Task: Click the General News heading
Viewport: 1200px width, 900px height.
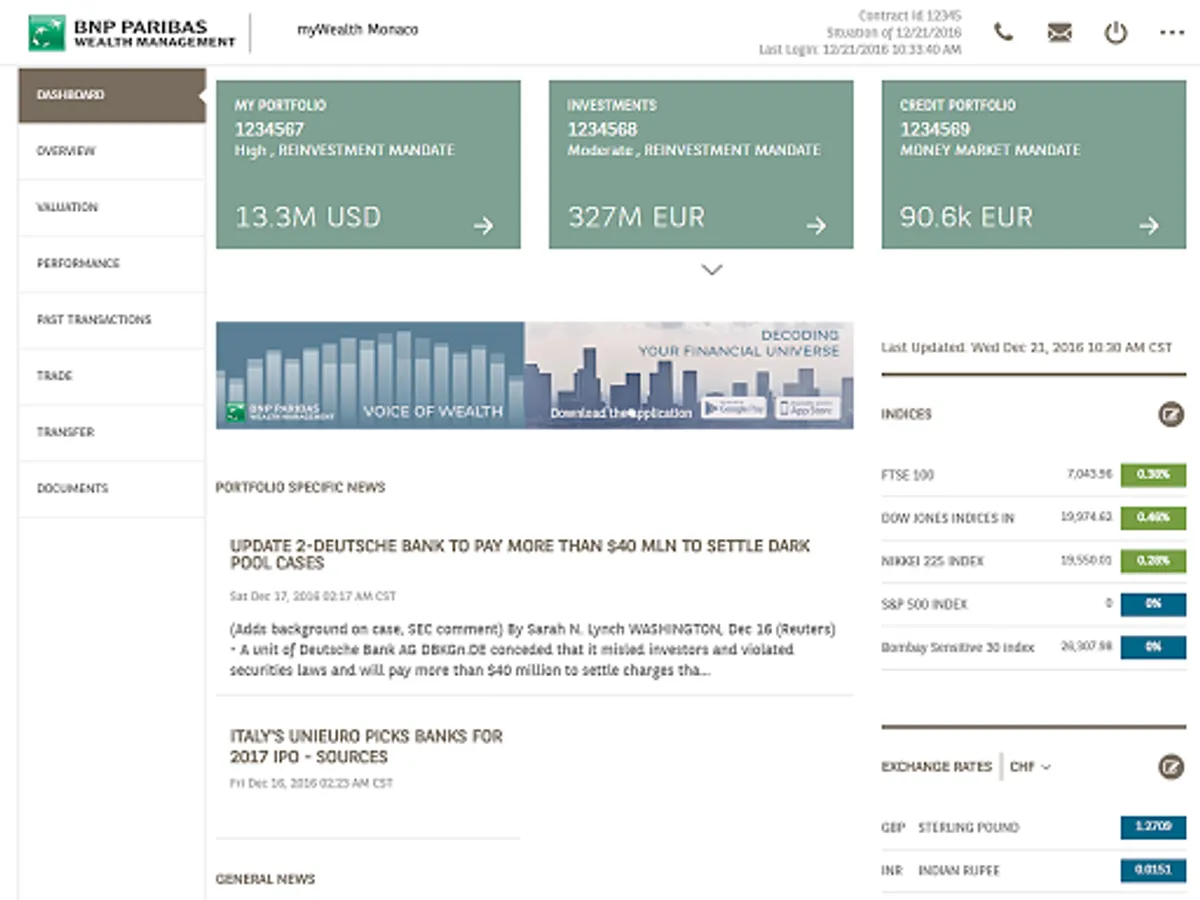Action: pyautogui.click(x=265, y=879)
